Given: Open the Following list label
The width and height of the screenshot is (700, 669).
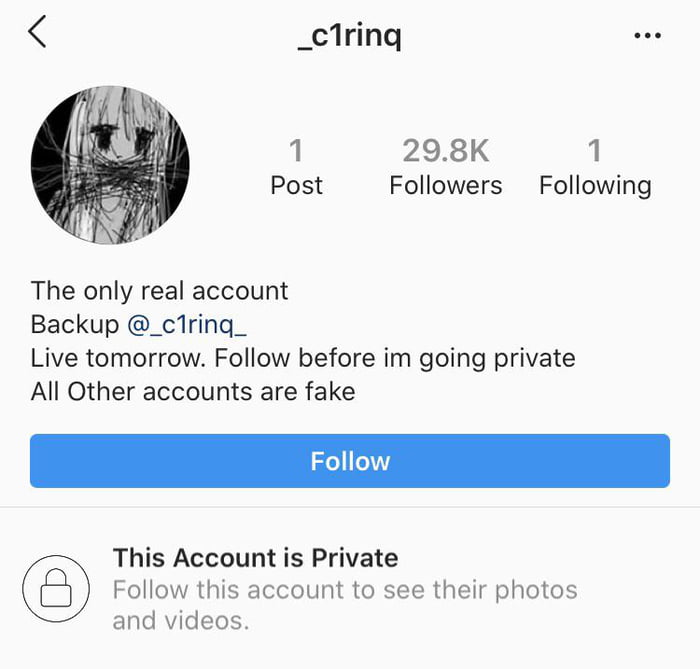Looking at the screenshot, I should pos(595,186).
